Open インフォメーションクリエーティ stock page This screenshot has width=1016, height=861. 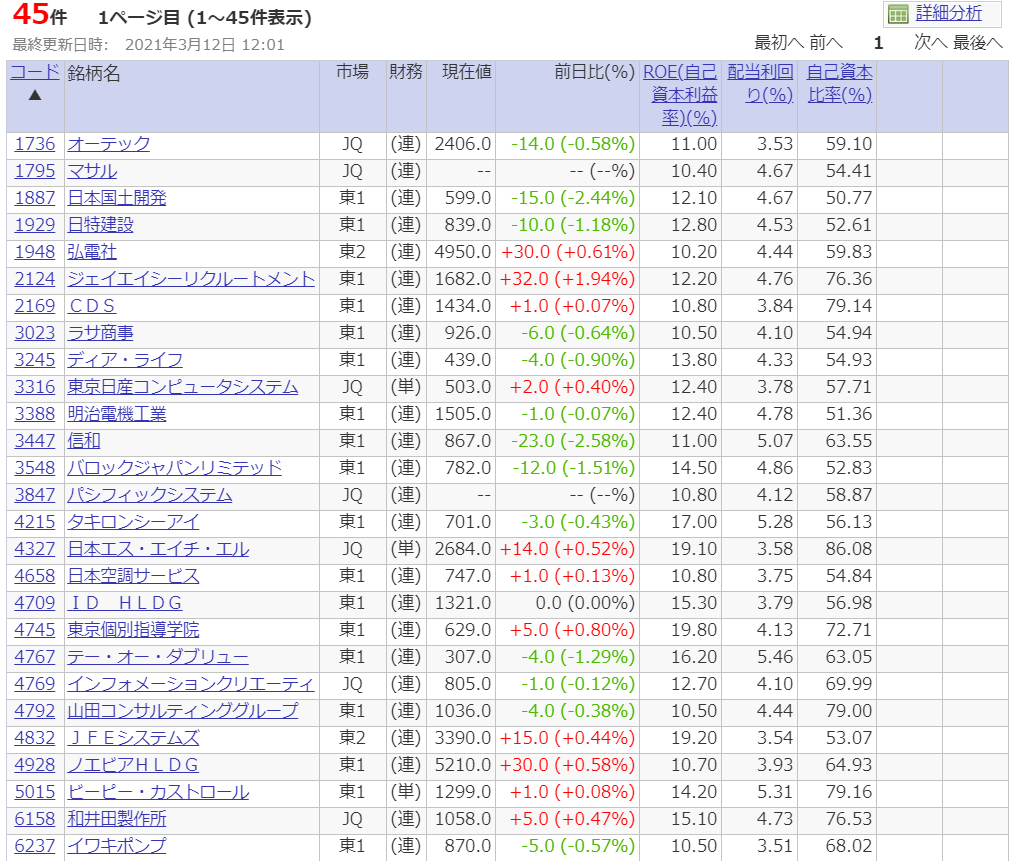coord(191,683)
